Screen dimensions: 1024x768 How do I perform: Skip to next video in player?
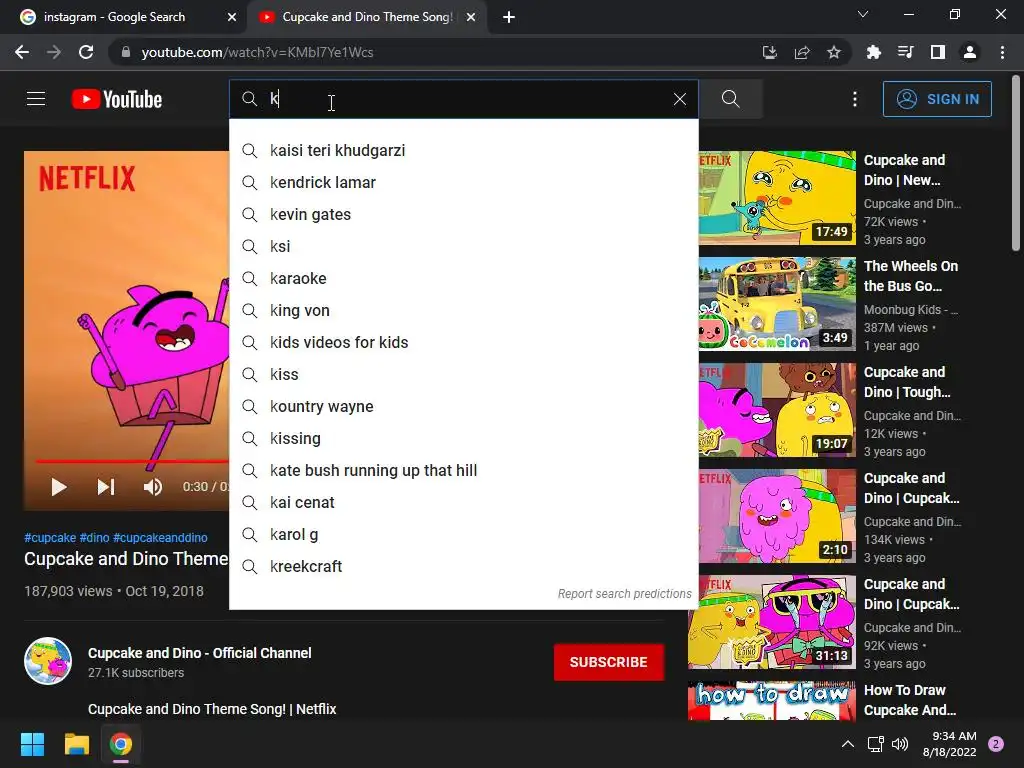point(106,487)
